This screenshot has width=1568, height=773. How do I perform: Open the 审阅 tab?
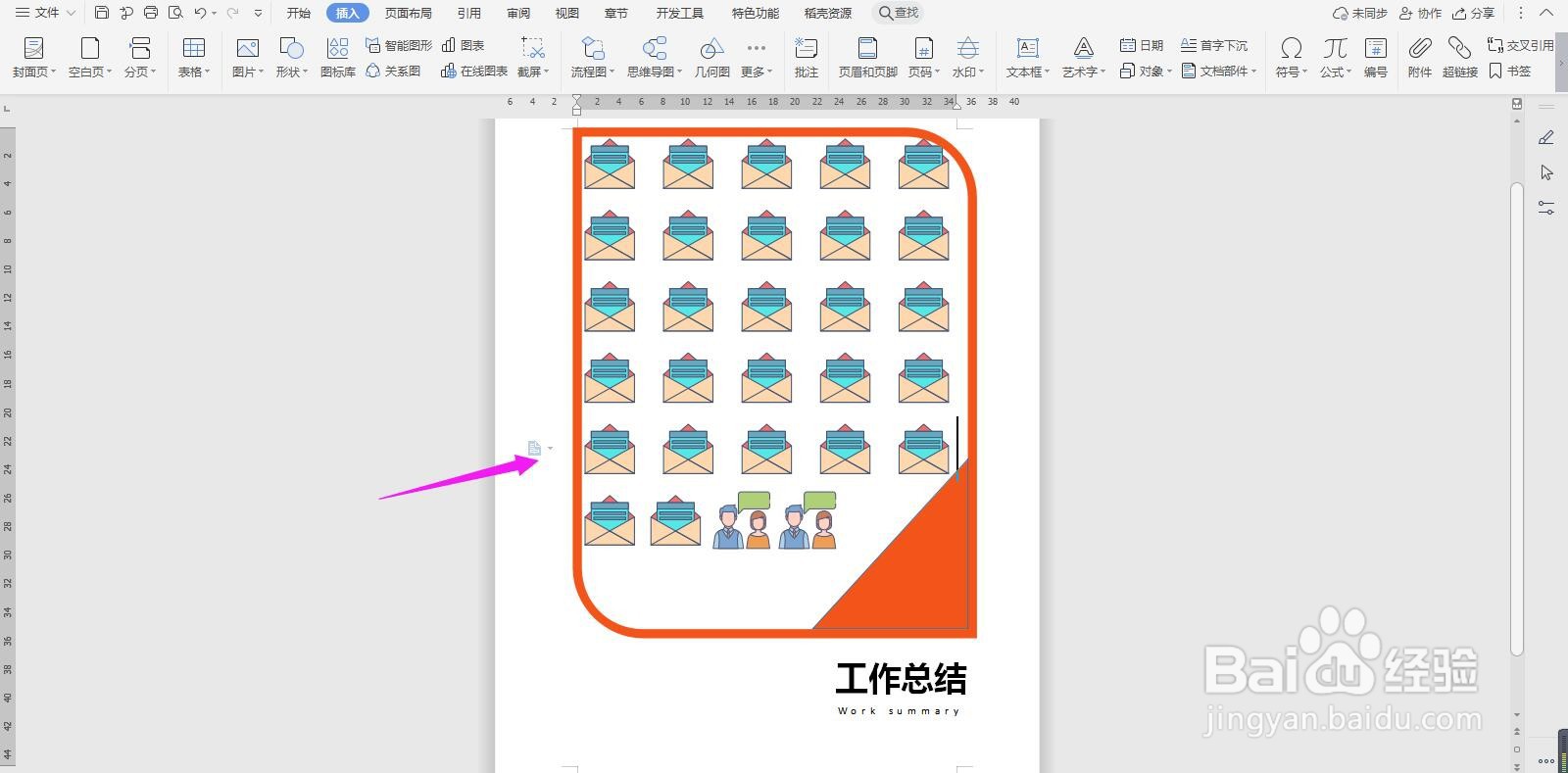[518, 13]
